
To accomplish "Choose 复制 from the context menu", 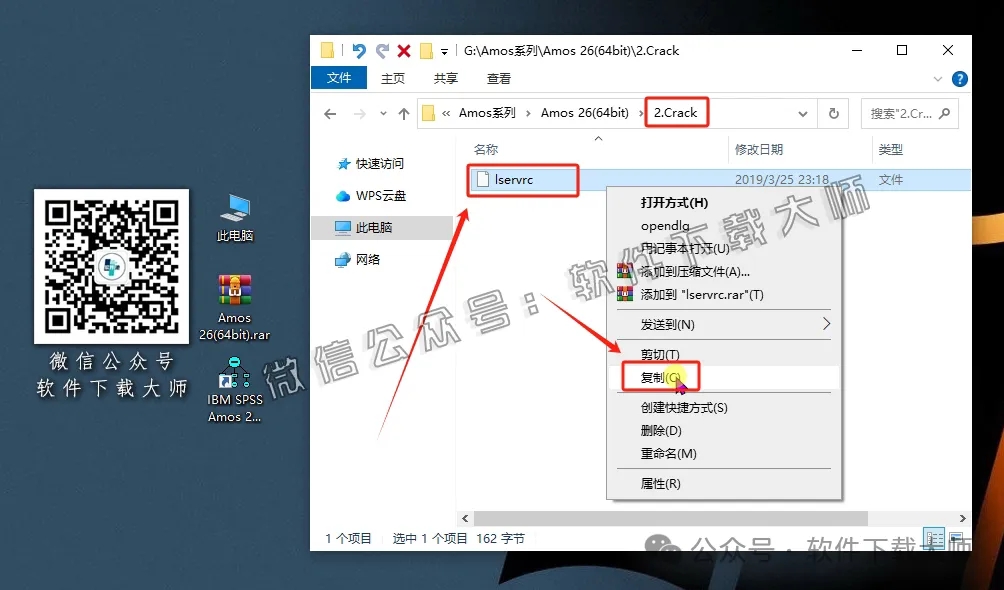I will point(660,377).
